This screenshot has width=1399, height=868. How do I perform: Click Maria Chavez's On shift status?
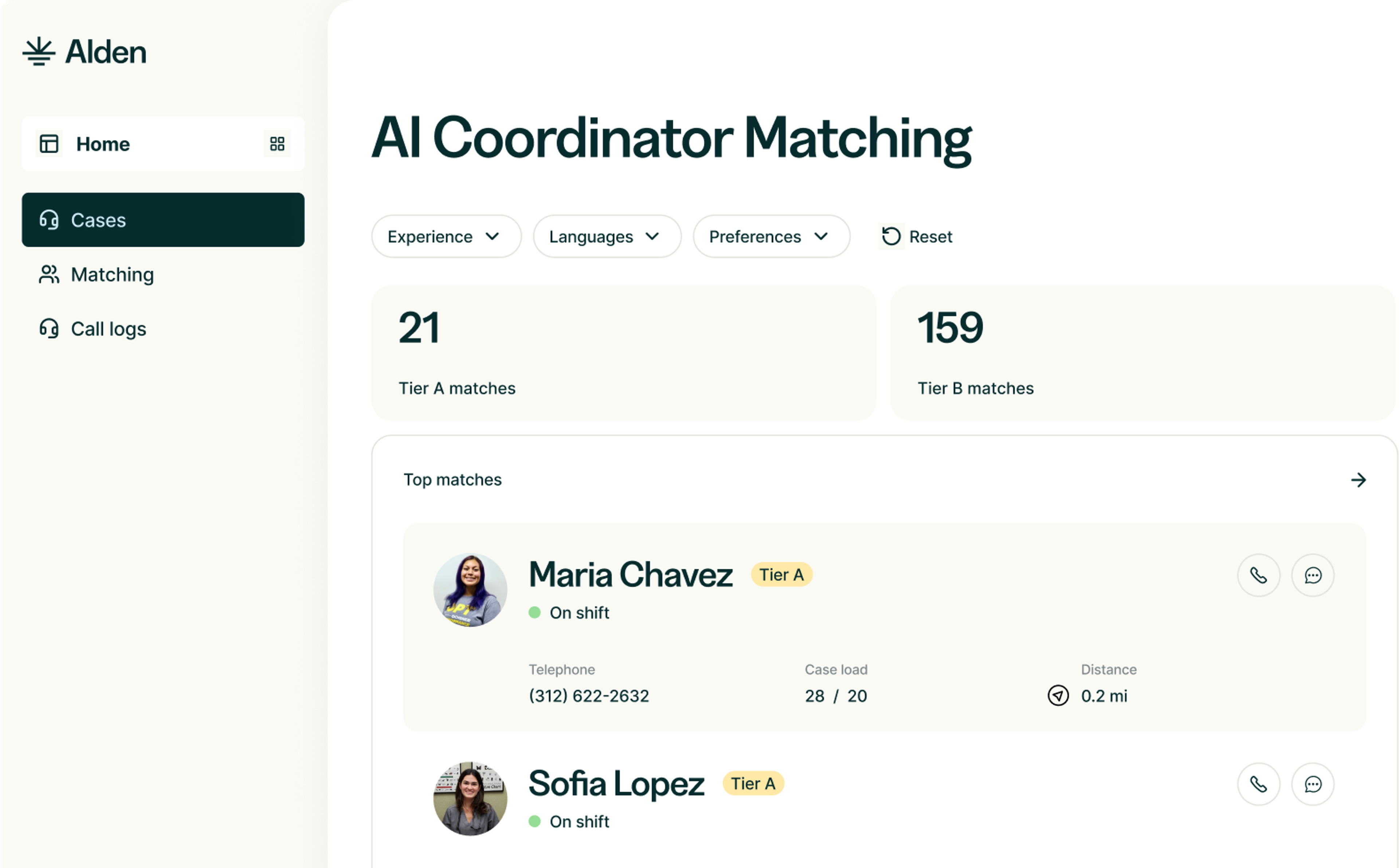coord(569,613)
